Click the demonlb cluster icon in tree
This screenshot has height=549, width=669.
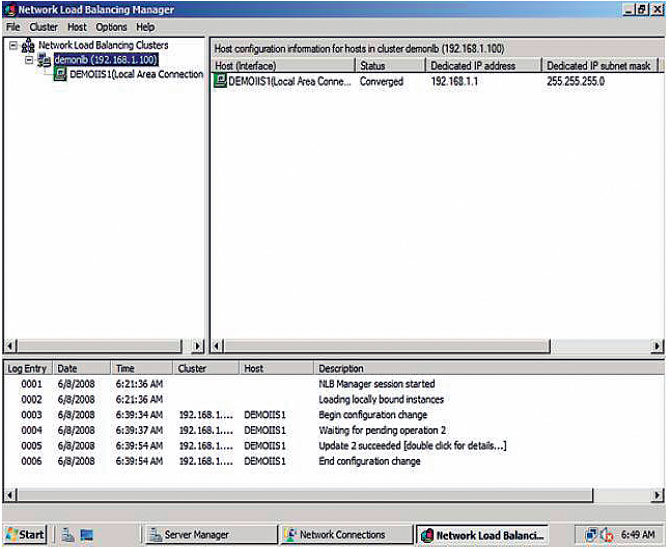[x=44, y=60]
